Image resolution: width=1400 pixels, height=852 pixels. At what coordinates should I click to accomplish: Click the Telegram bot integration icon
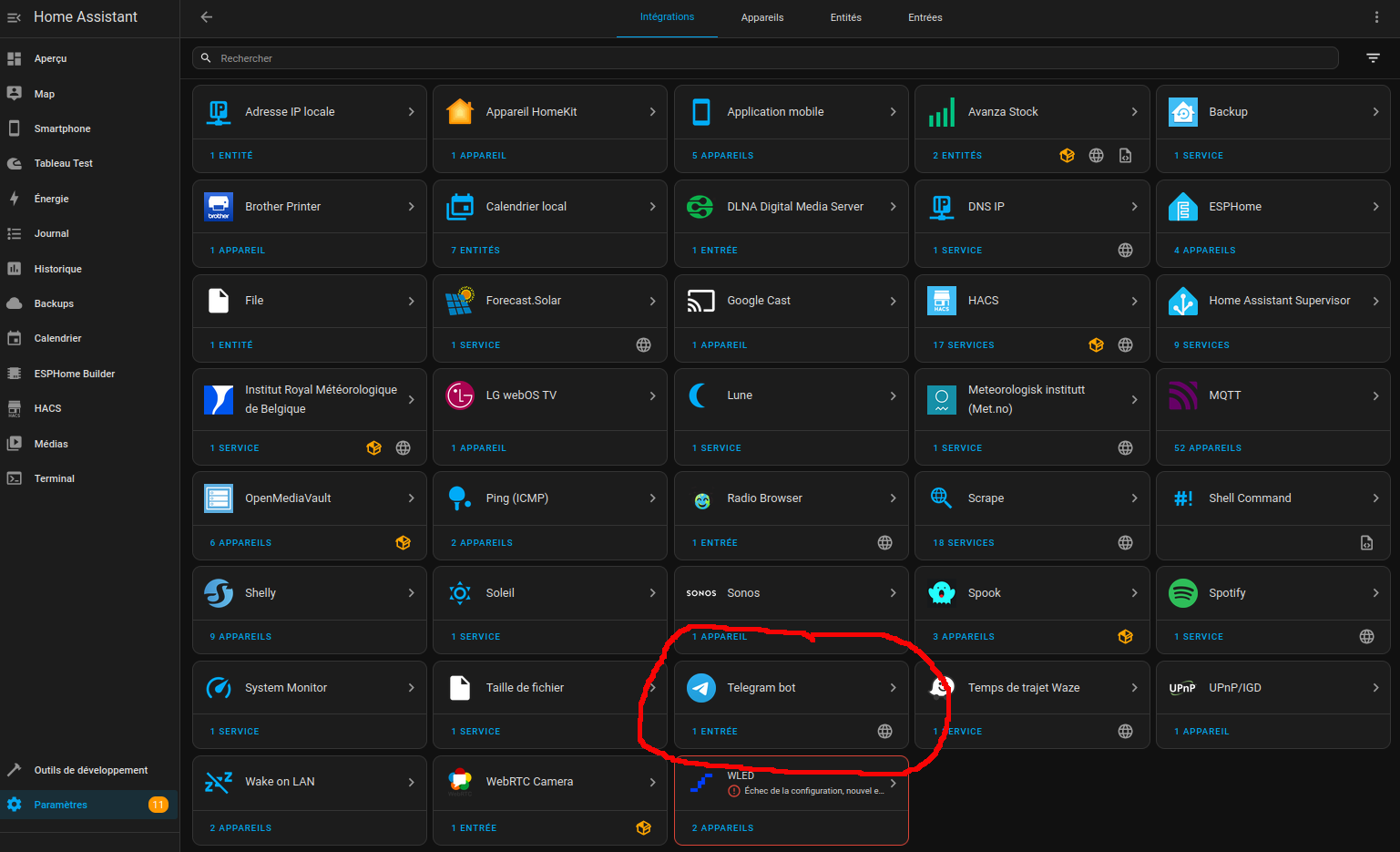tap(700, 688)
